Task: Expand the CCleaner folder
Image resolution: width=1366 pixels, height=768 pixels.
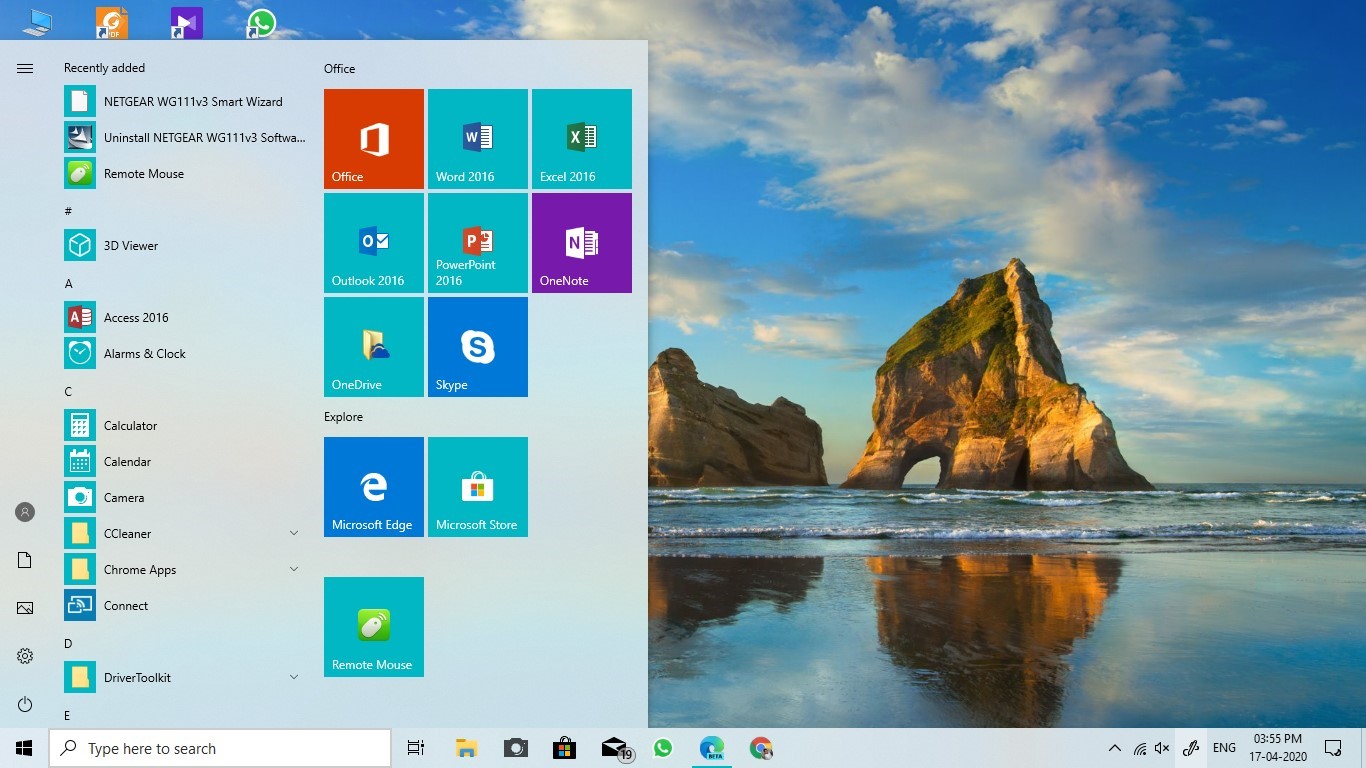Action: click(x=185, y=534)
